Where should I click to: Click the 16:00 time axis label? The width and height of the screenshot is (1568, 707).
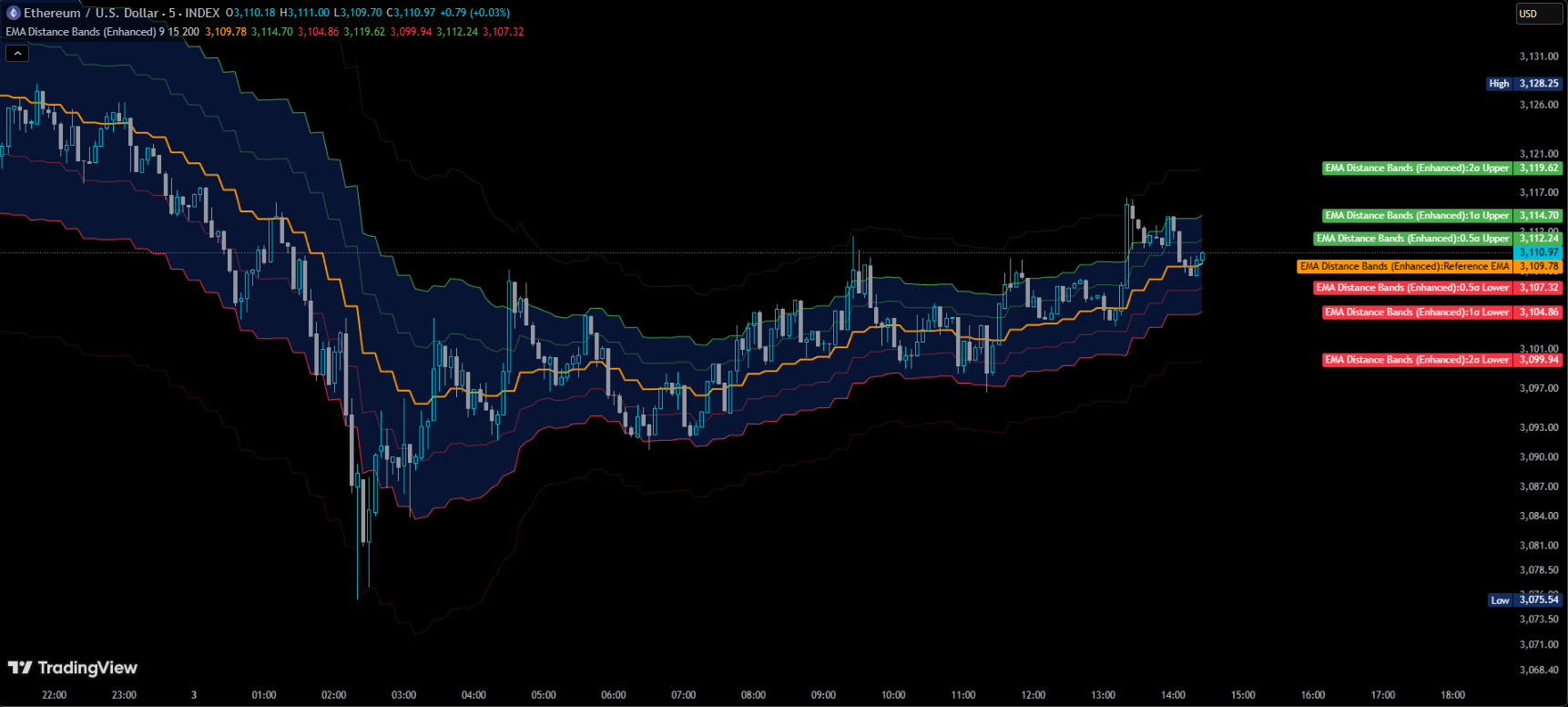pos(1313,695)
